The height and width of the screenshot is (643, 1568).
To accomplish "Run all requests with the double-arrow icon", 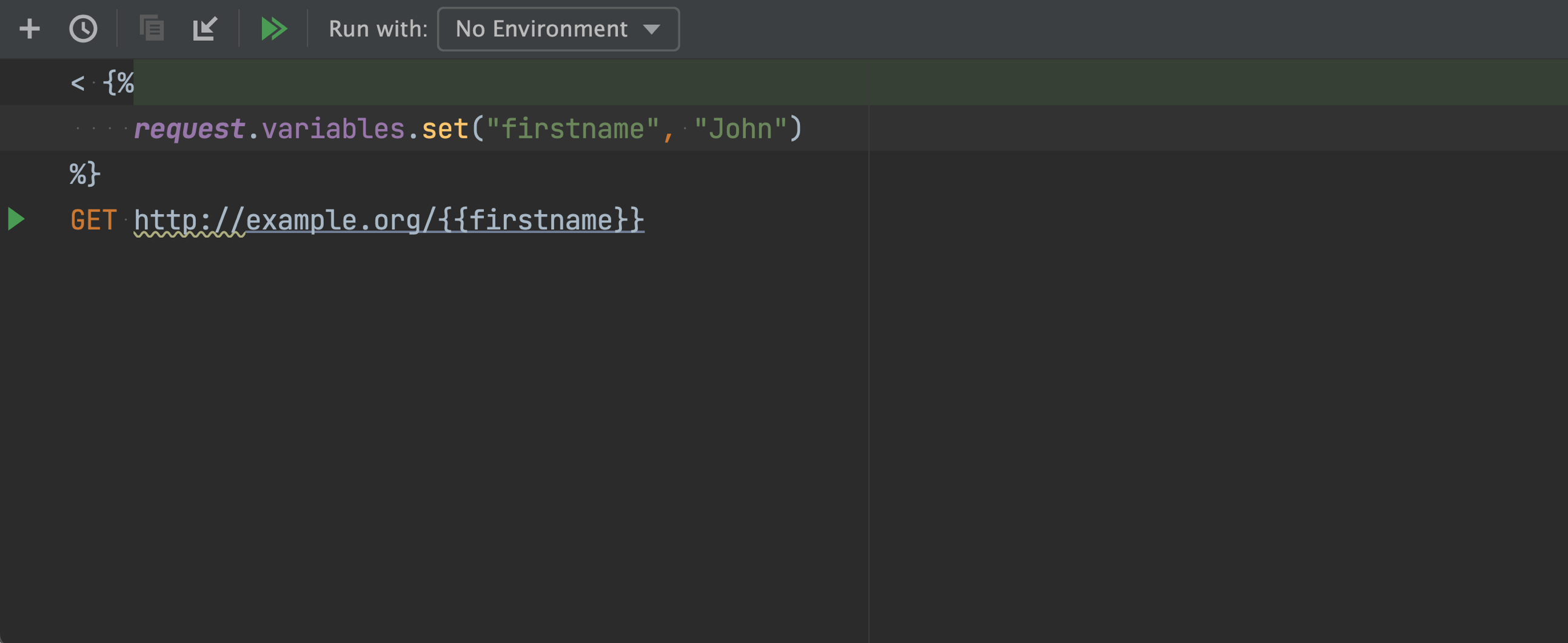I will pos(273,28).
